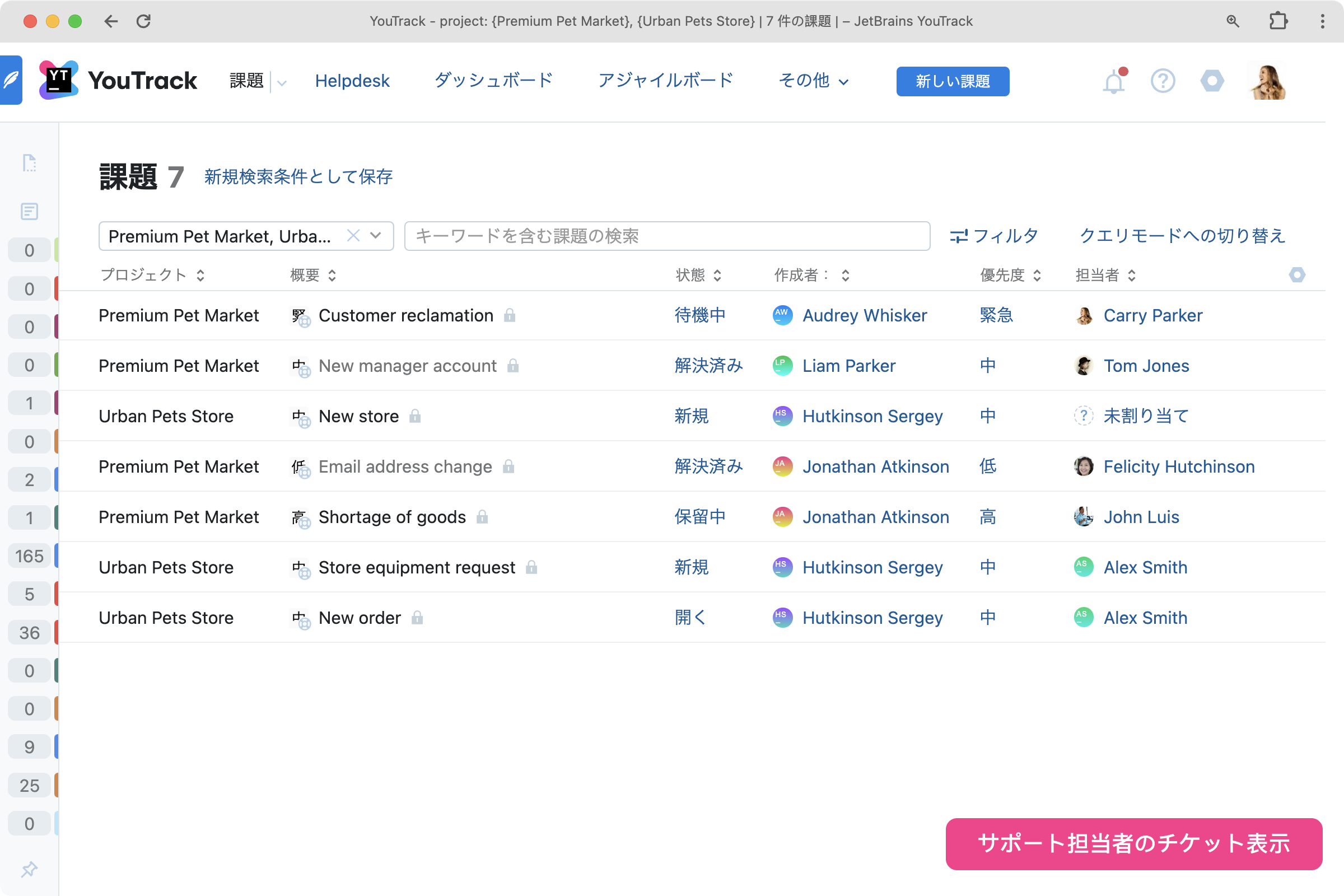1344x896 pixels.
Task: Expand the project selector dropdown chevron
Action: click(375, 235)
